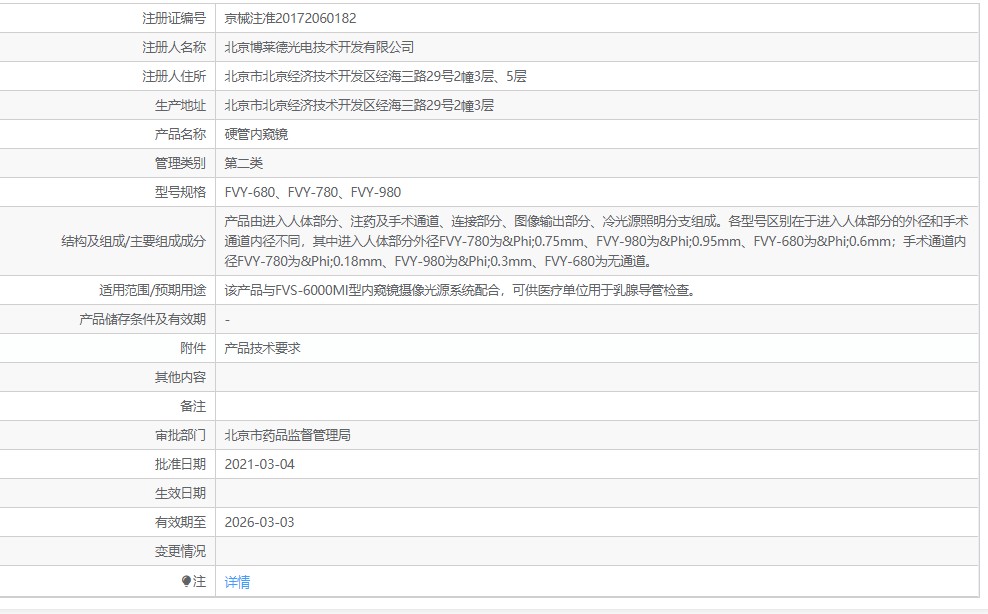Click the 产品储存条件及有效期 label

click(142, 319)
